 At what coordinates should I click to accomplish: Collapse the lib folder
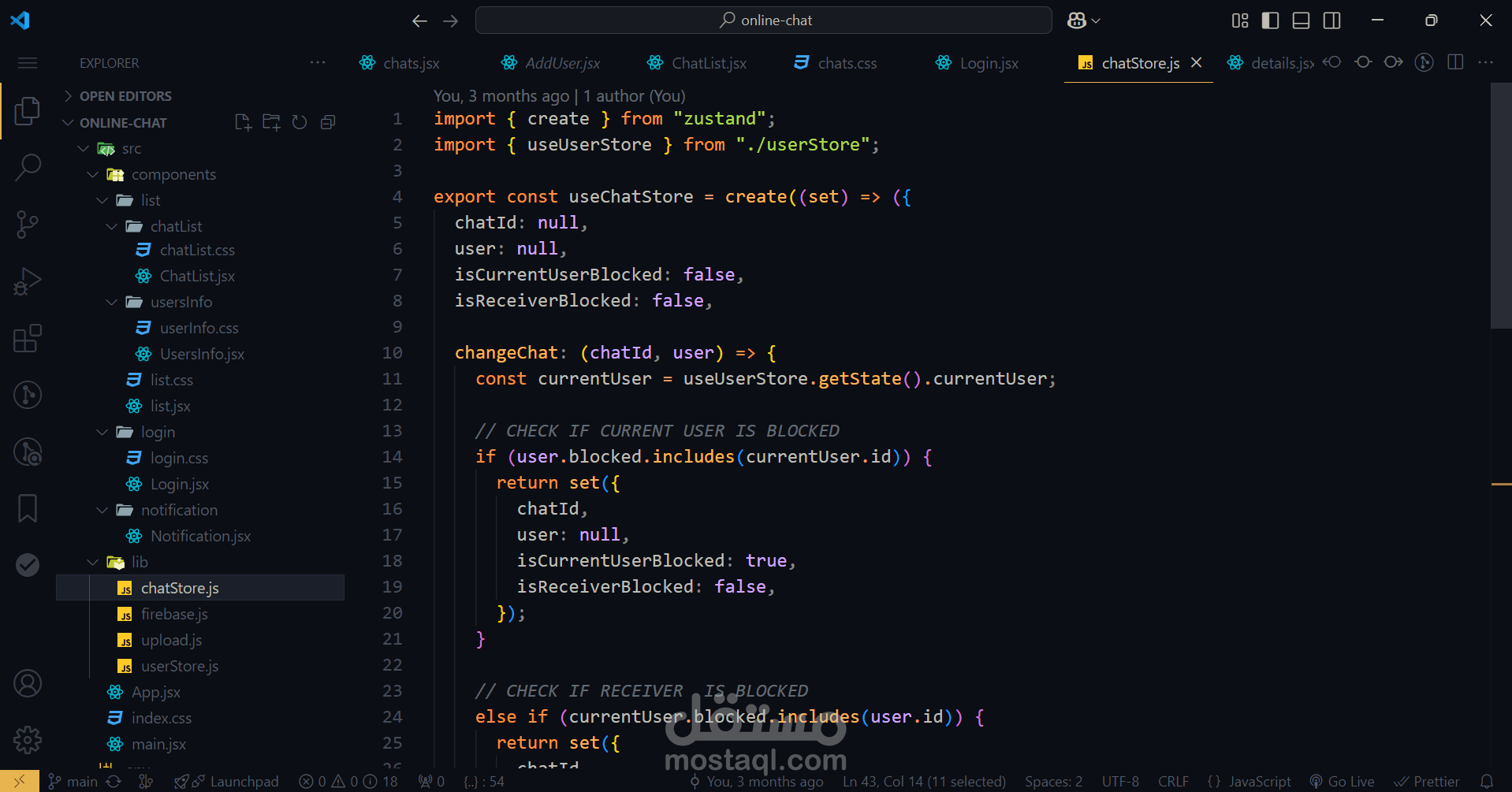[x=93, y=562]
